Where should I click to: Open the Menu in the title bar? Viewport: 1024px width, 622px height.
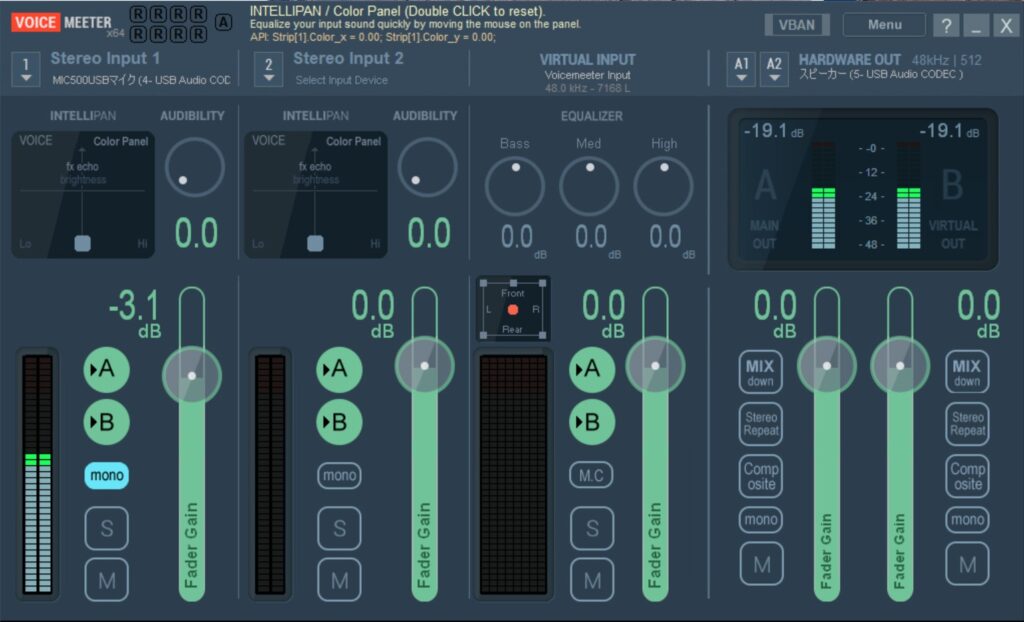884,25
